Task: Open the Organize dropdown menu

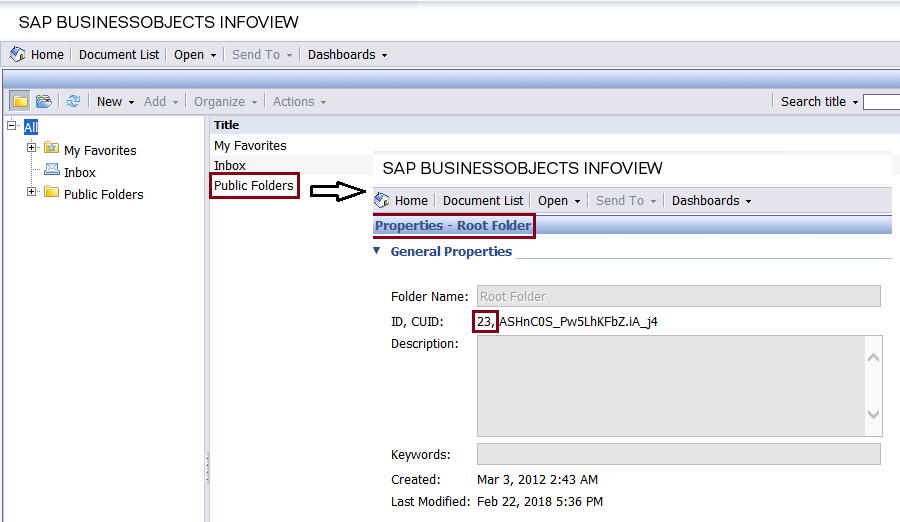Action: [226, 102]
